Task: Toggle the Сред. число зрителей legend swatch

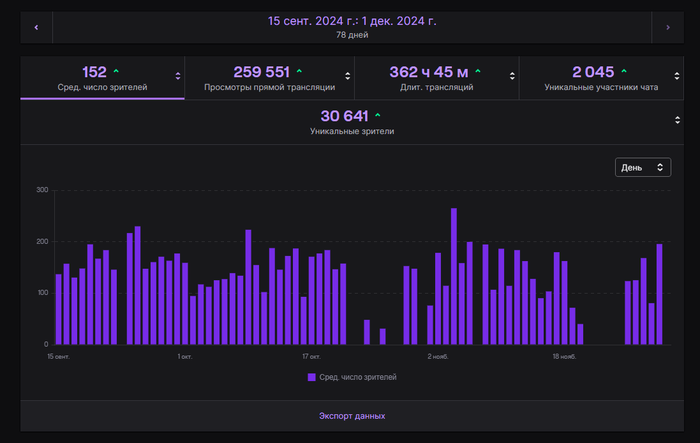Action: point(312,377)
